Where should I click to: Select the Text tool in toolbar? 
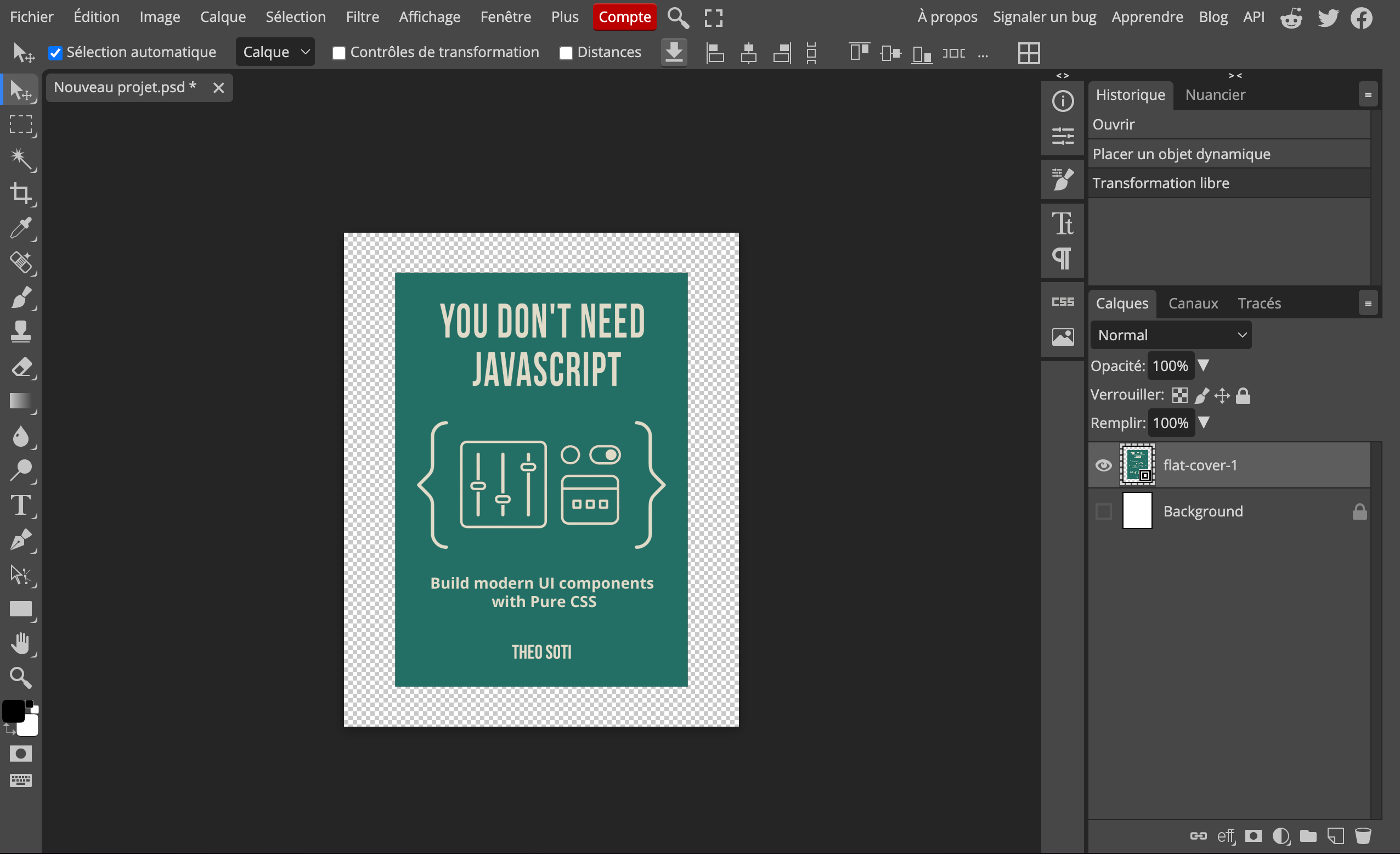point(21,505)
